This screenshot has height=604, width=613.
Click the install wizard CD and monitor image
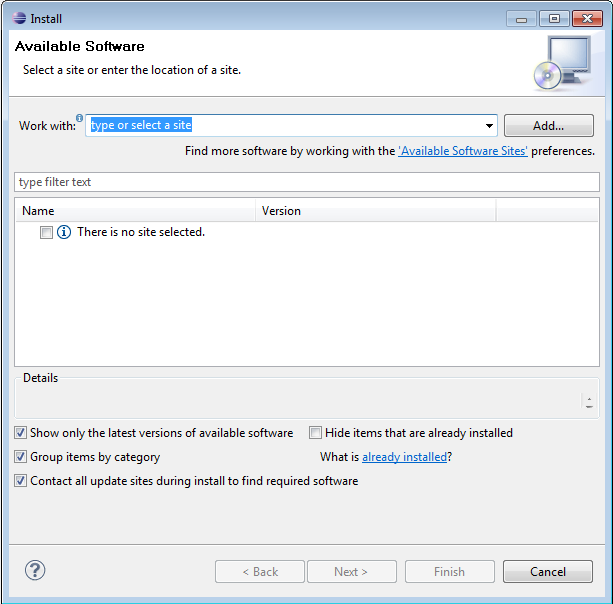click(x=561, y=62)
